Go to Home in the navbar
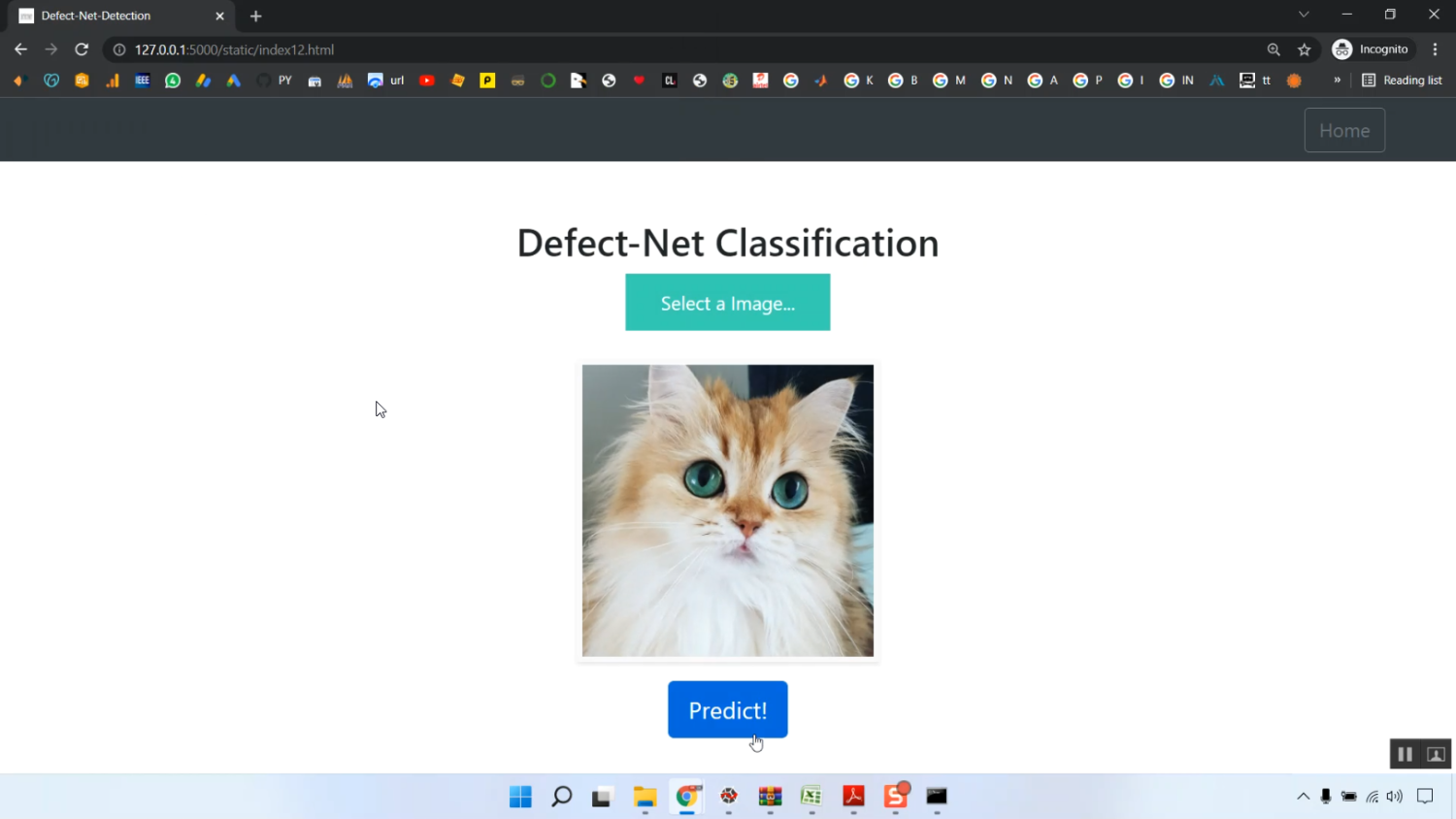This screenshot has height=819, width=1456. coord(1344,130)
